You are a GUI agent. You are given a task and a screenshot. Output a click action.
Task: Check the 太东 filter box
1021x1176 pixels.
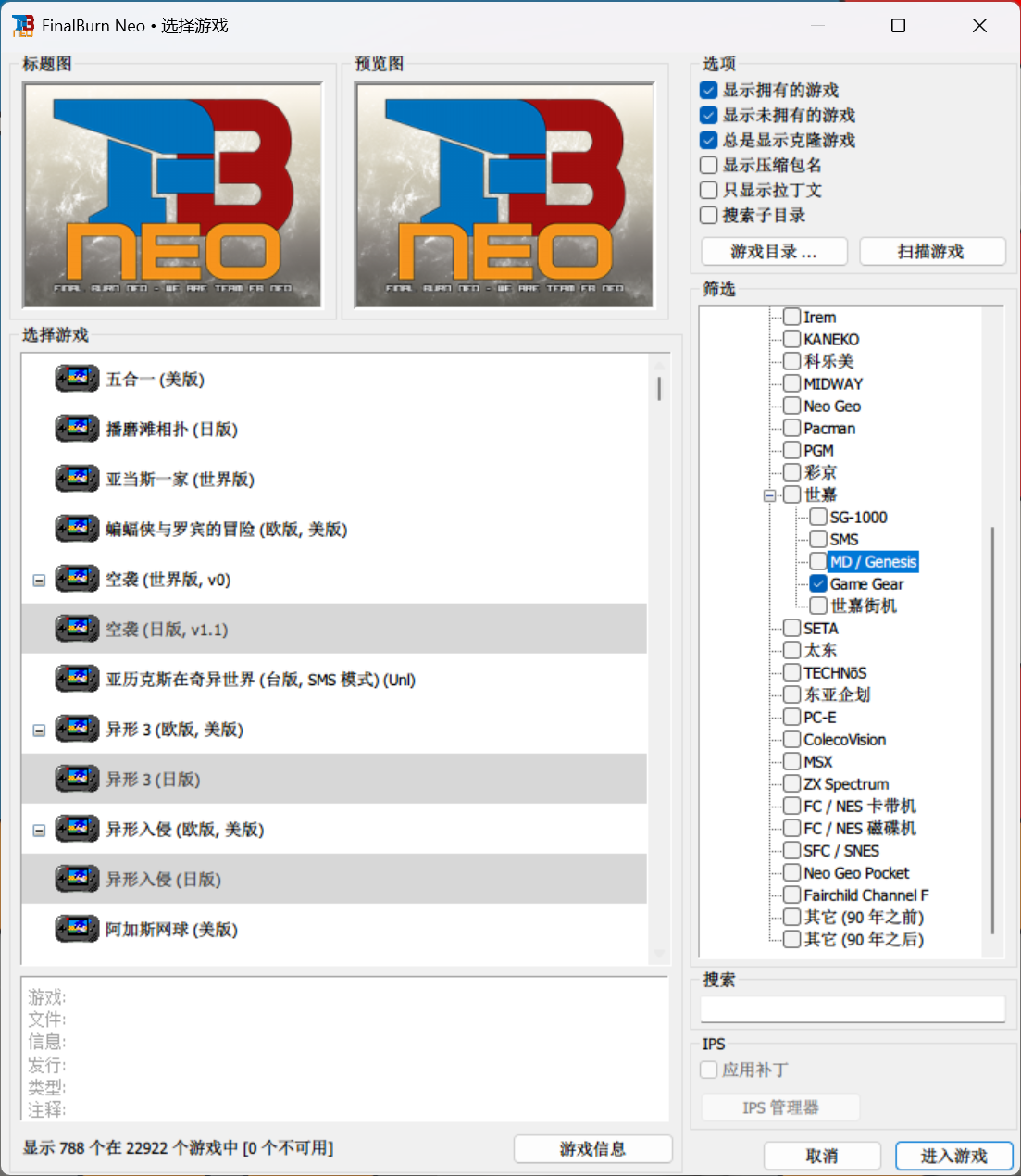(x=792, y=650)
